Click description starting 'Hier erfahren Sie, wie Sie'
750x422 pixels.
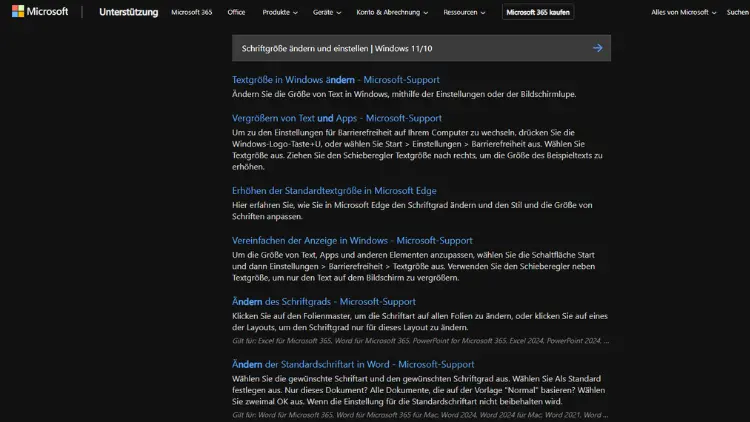412,211
